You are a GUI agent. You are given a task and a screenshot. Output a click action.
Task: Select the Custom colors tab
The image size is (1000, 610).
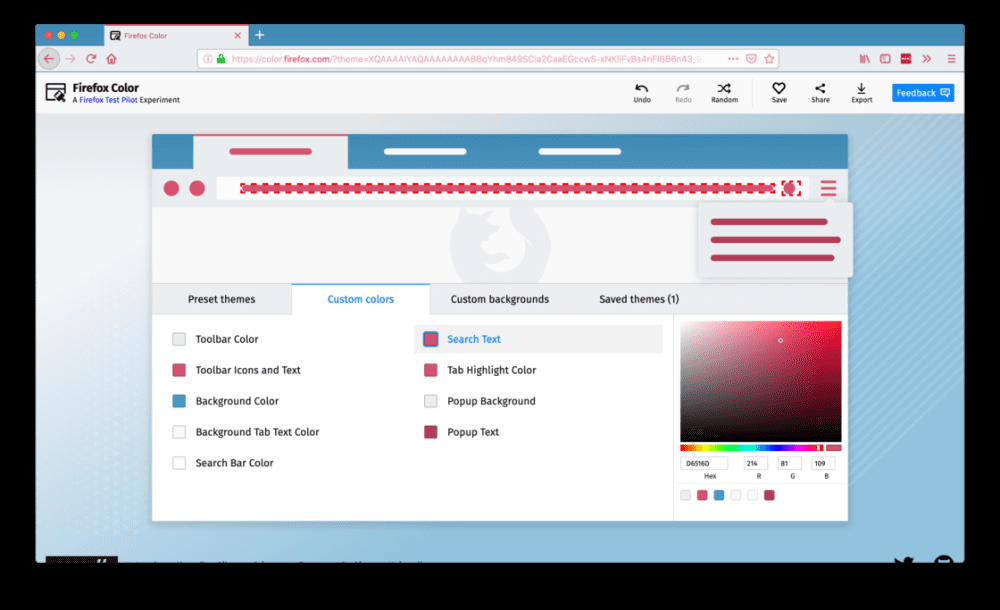click(x=360, y=299)
